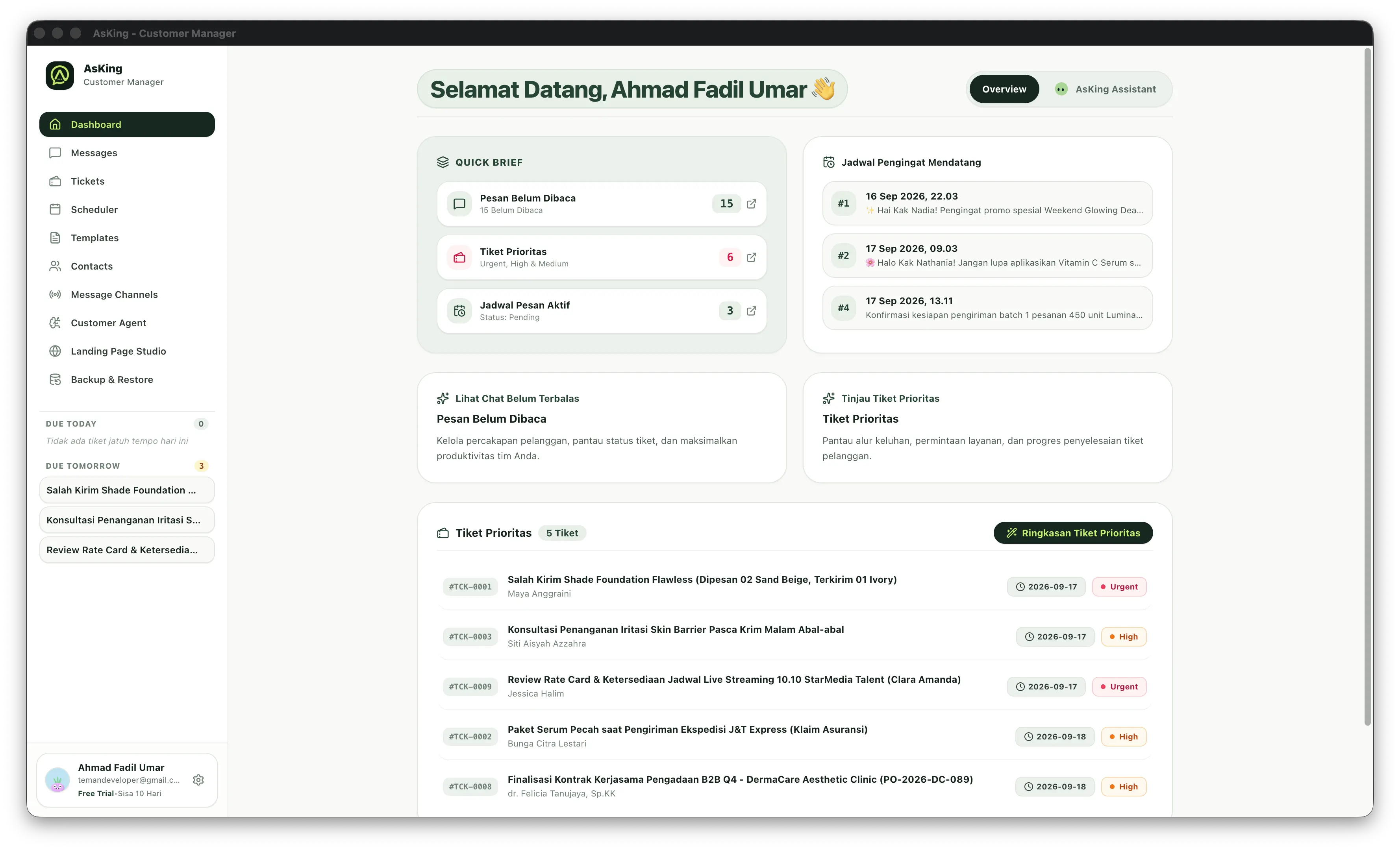1400x850 pixels.
Task: Open Messages in the sidebar
Action: (127, 153)
